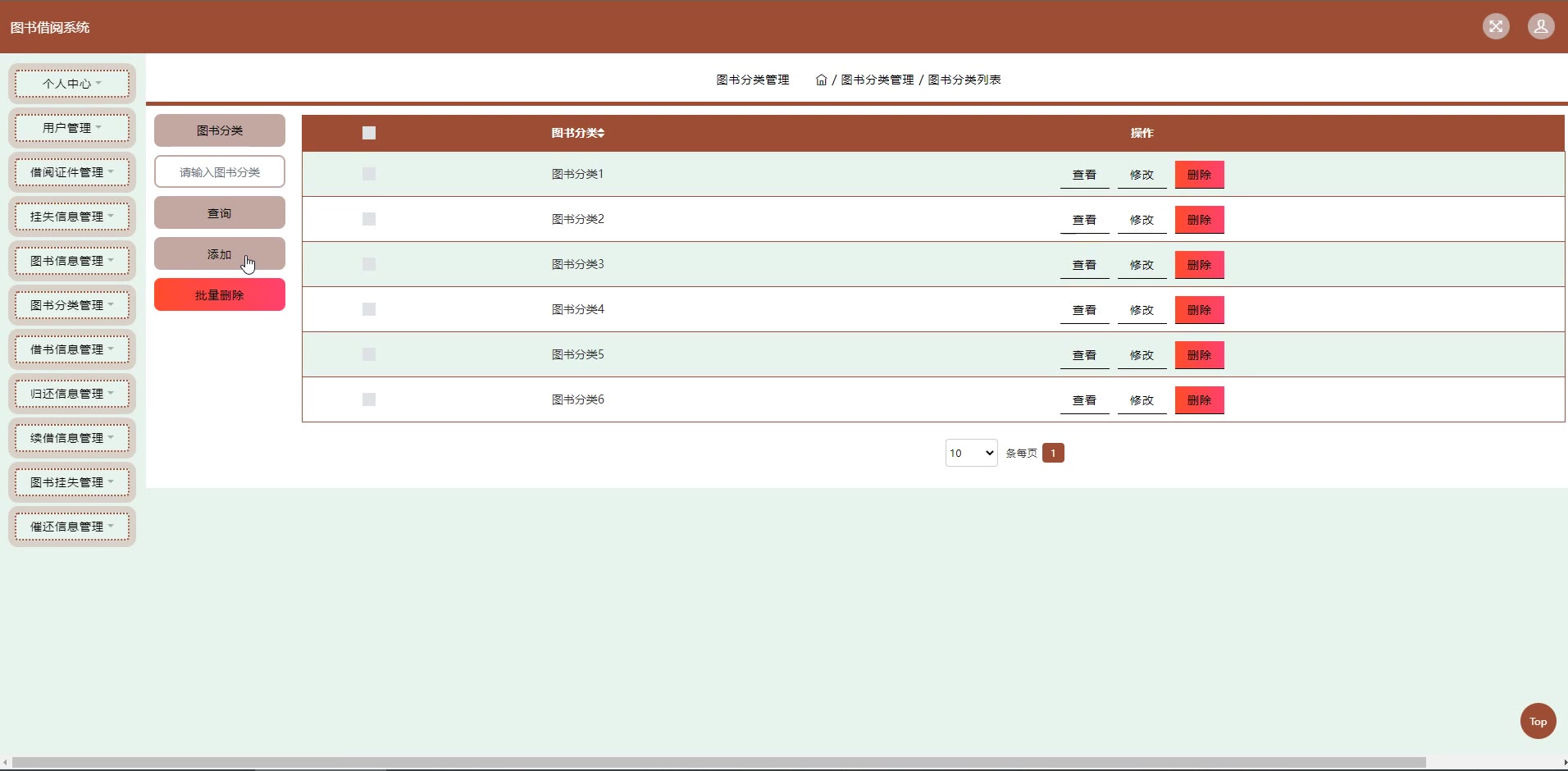
Task: Click the horizontal scrollbar at bottom
Action: click(x=719, y=763)
